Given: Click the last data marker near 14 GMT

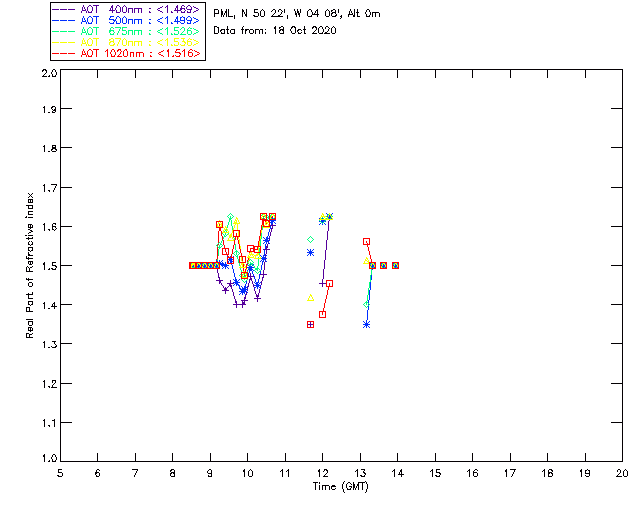Looking at the screenshot, I should click(x=396, y=265).
